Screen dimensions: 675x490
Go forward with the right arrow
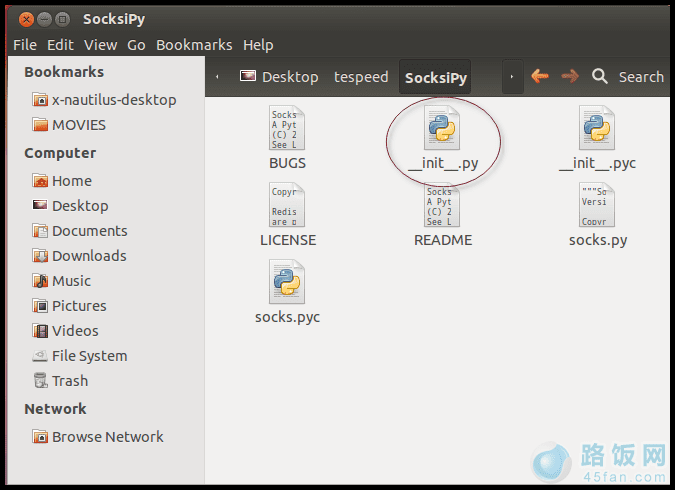[570, 76]
